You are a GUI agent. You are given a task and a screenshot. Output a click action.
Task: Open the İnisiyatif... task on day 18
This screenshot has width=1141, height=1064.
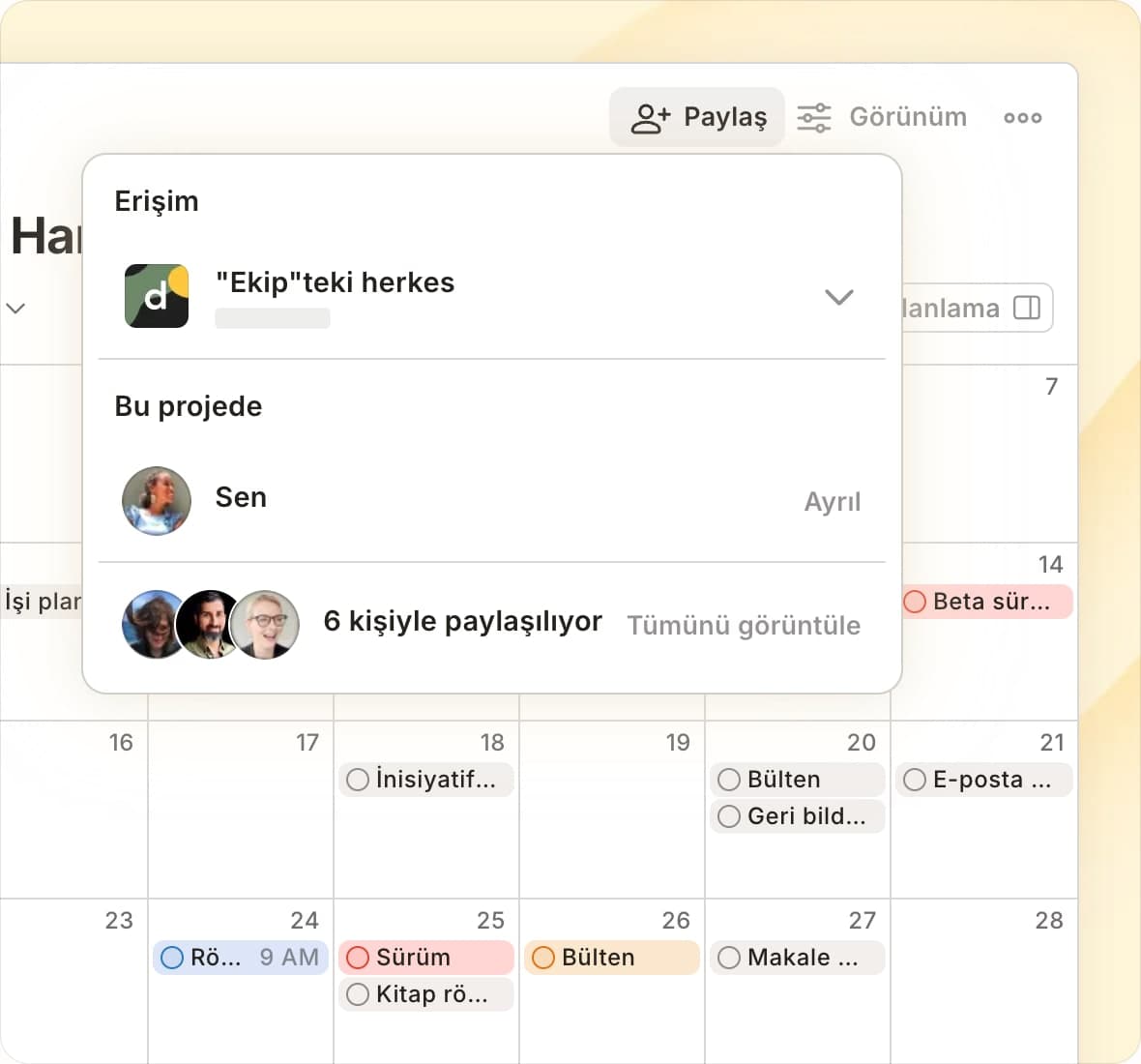(435, 780)
